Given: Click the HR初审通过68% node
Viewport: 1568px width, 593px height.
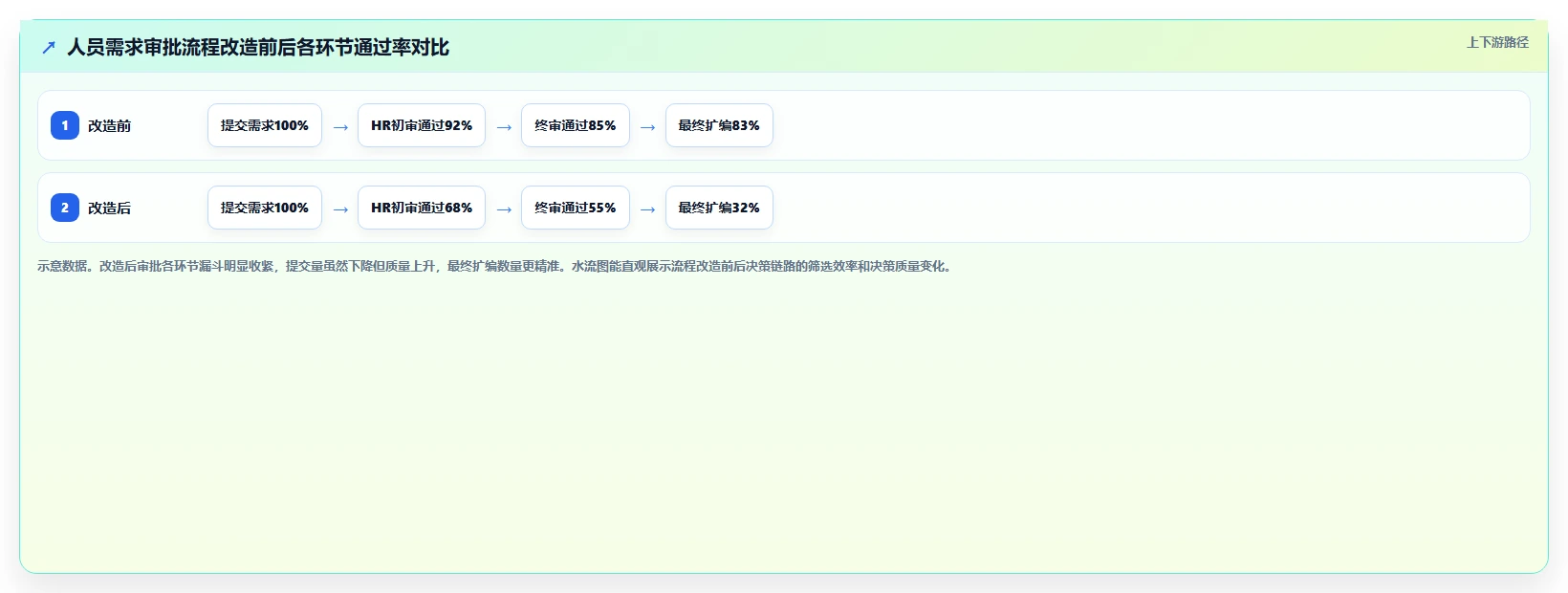Looking at the screenshot, I should point(422,208).
